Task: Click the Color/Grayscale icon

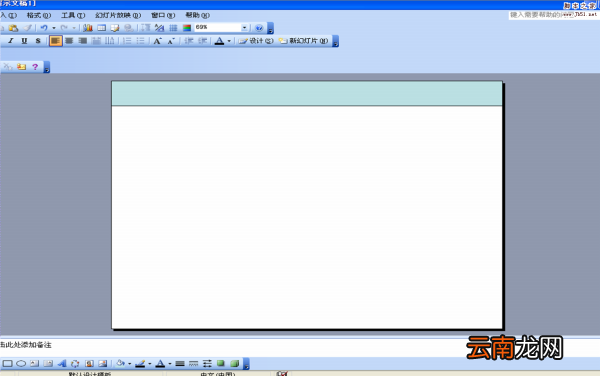Action: [x=187, y=28]
